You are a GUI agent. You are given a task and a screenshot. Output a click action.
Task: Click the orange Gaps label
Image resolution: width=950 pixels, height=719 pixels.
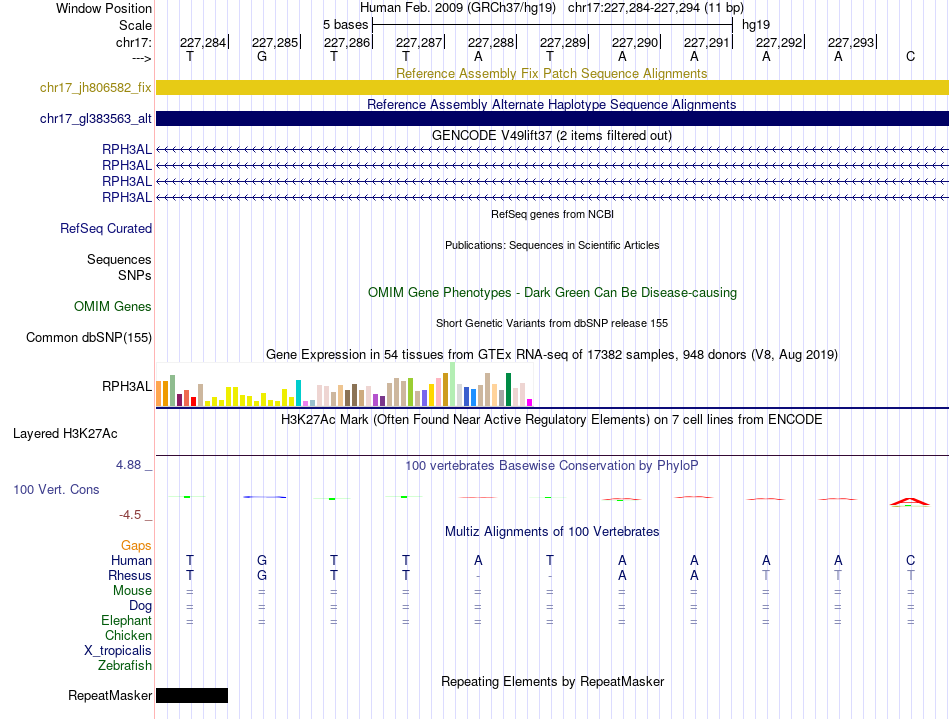136,546
